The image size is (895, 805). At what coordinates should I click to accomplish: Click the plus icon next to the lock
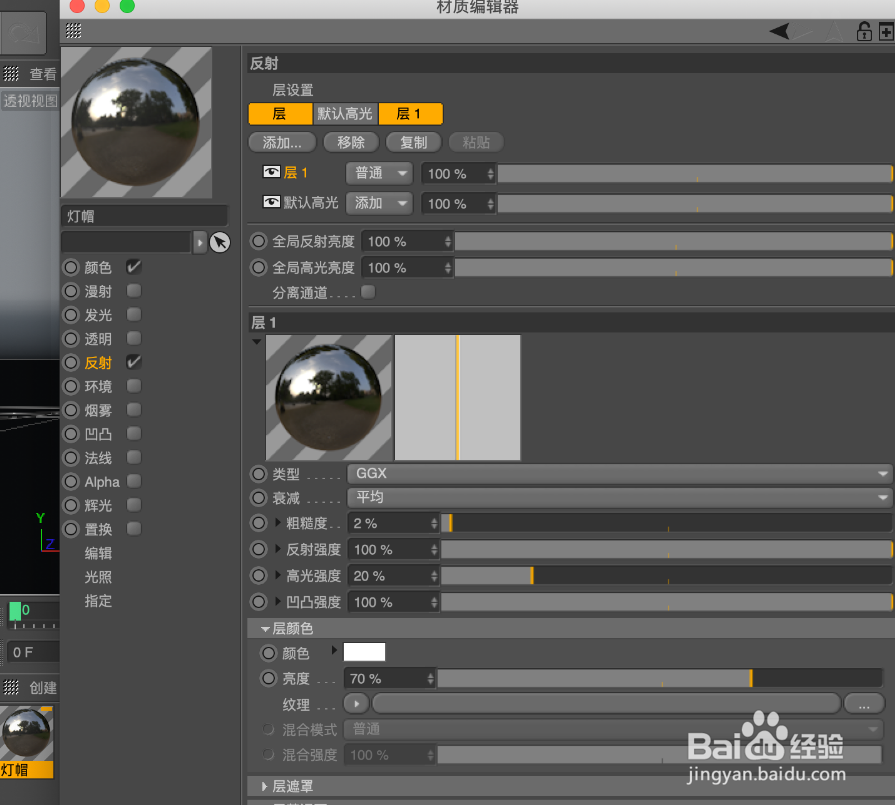tap(885, 31)
